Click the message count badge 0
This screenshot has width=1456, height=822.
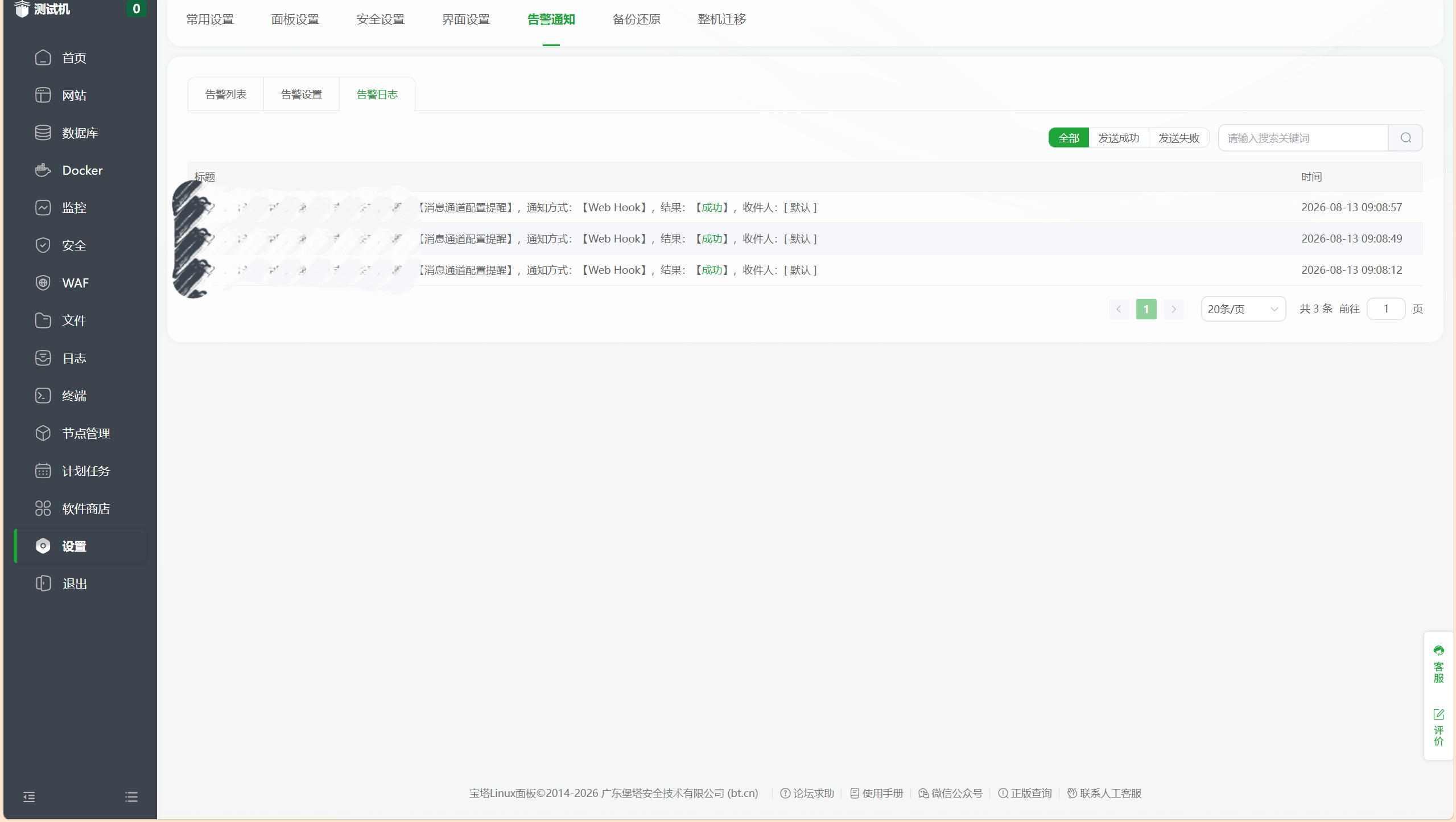[x=136, y=9]
